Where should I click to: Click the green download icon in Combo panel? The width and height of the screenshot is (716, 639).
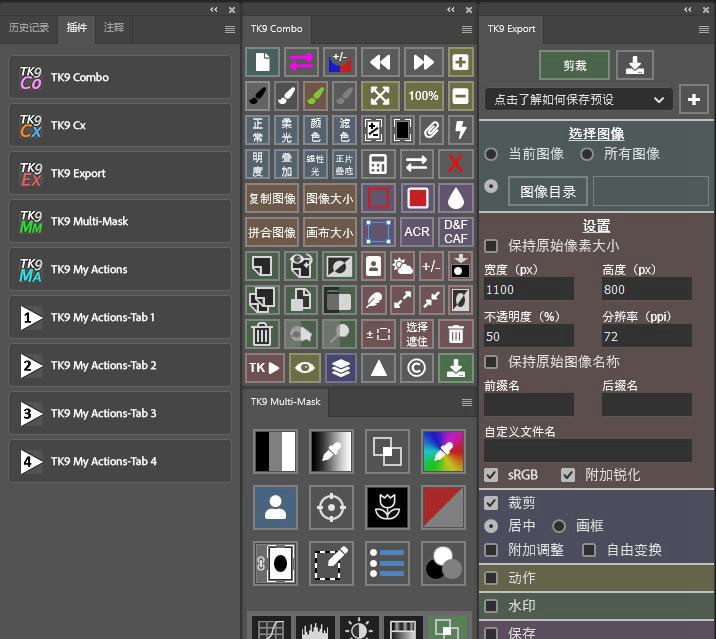tap(455, 368)
